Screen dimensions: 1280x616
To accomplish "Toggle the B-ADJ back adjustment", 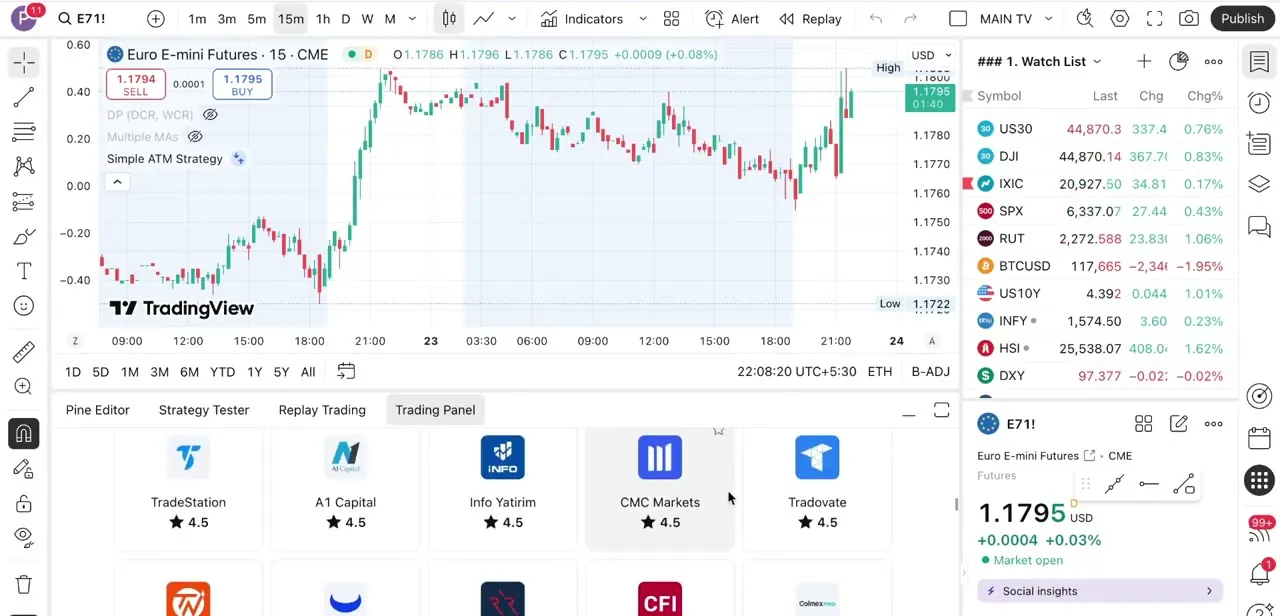I will (x=930, y=372).
